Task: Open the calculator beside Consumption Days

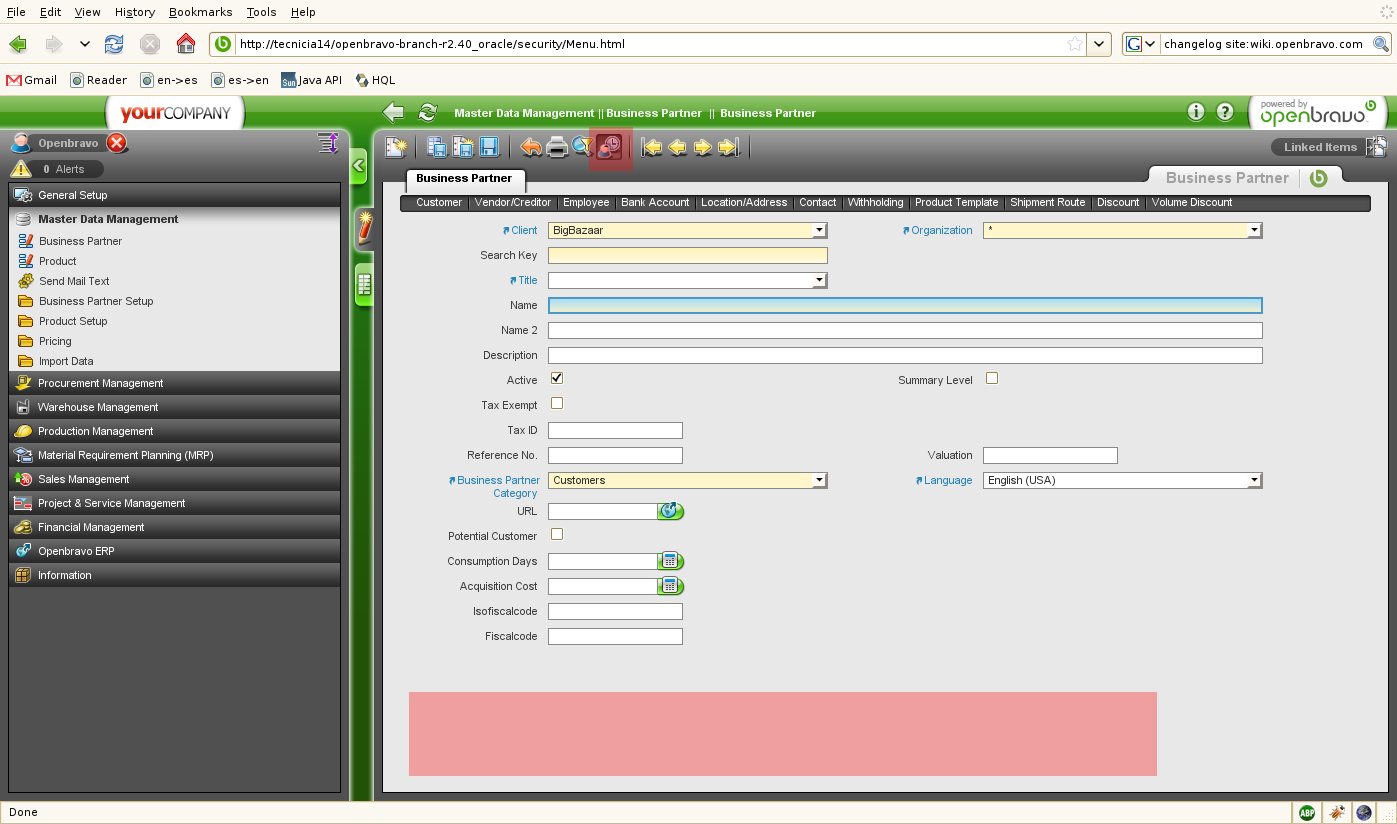Action: (x=670, y=561)
